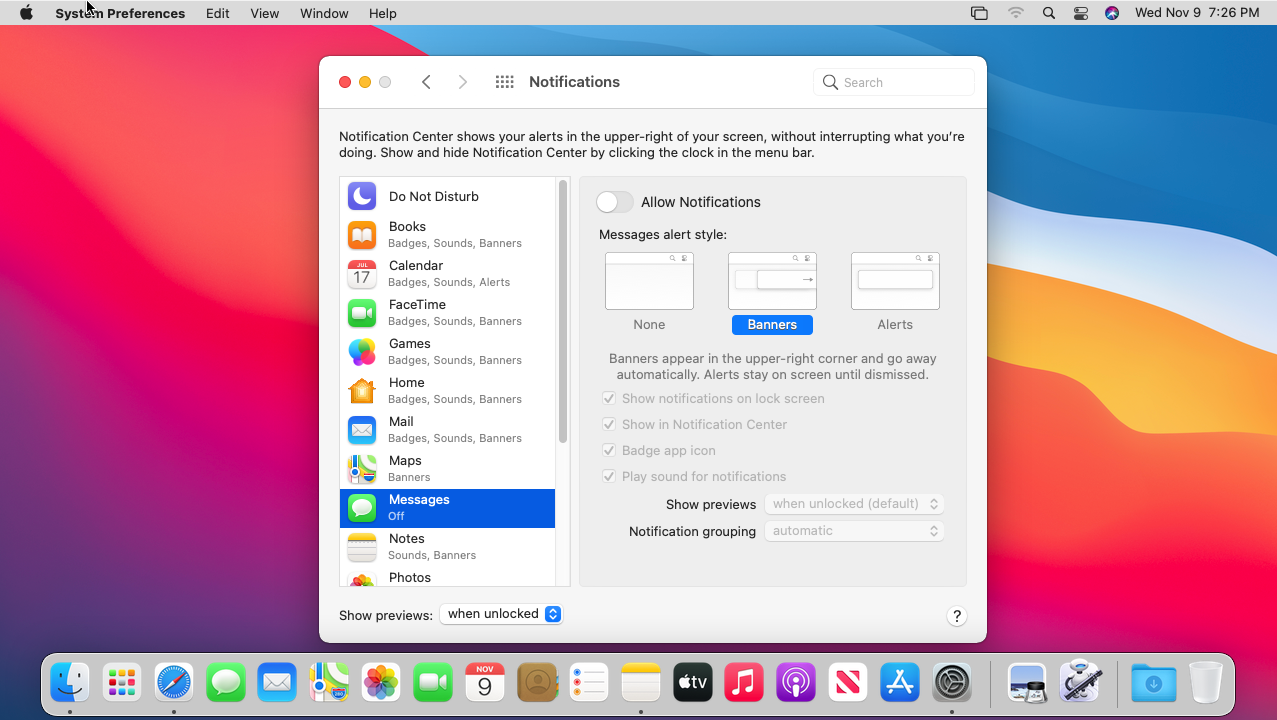Open Notification grouping 'automatic' dropdown

[x=854, y=531]
